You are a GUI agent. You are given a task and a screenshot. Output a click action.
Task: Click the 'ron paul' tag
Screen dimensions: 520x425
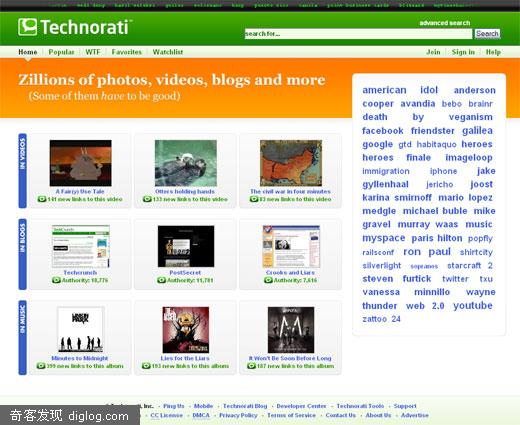click(x=427, y=252)
